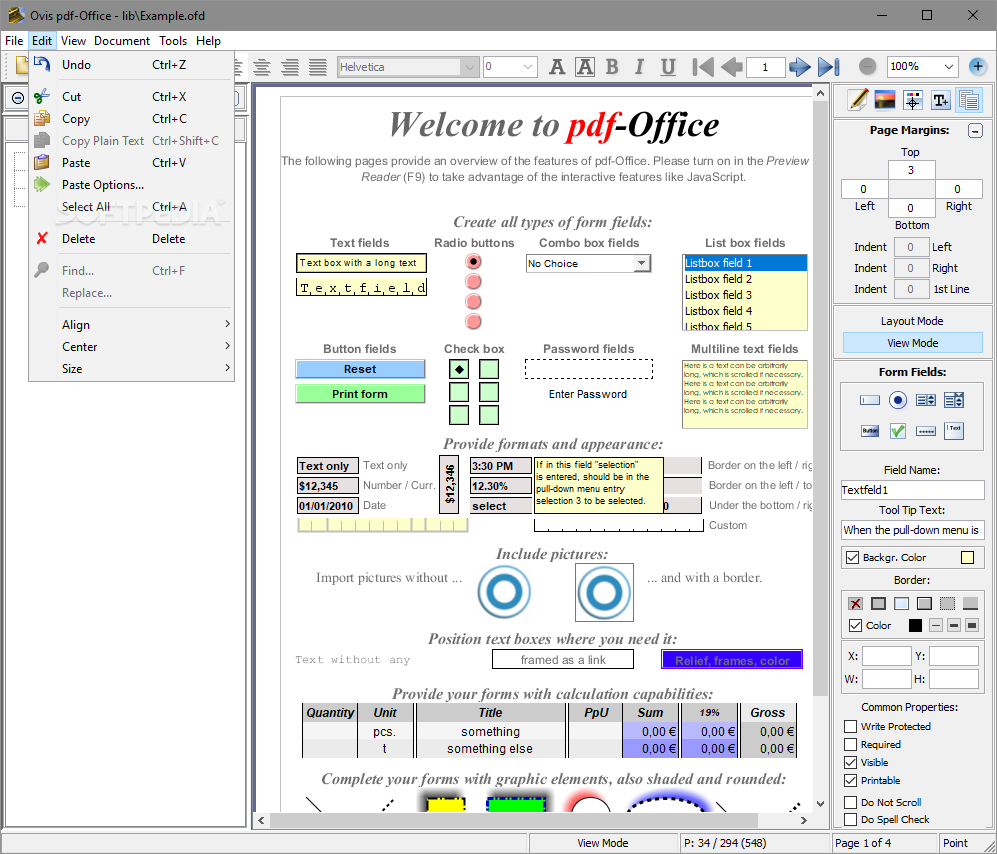Image resolution: width=997 pixels, height=854 pixels.
Task: Uncheck the Visible checkbox
Action: [x=851, y=762]
